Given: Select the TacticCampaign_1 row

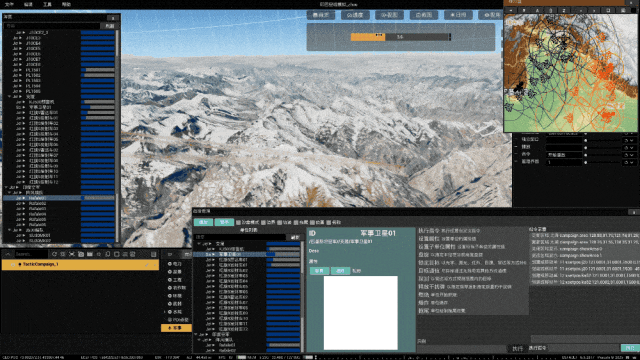Looking at the screenshot, I should click(80, 264).
